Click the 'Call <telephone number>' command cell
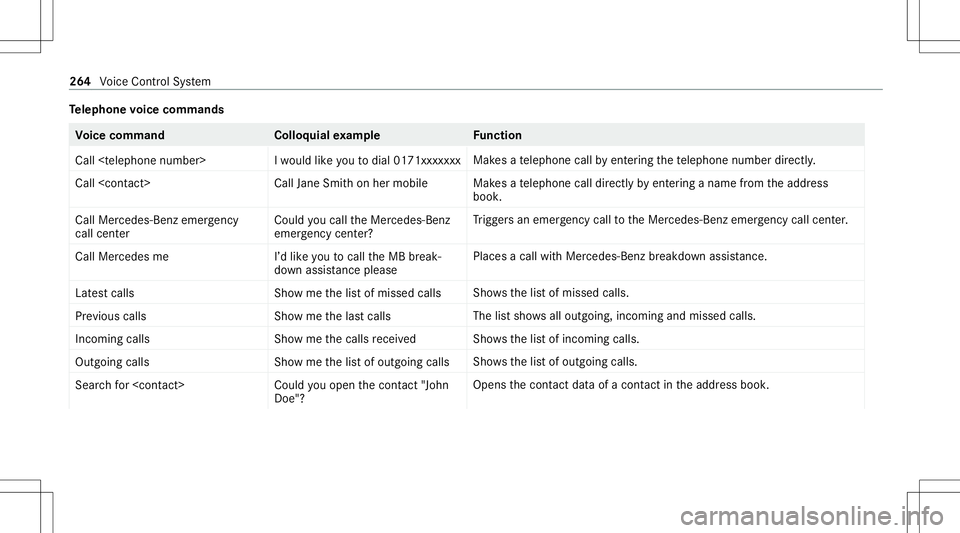Screen dimensions: 960x533 click(140, 160)
